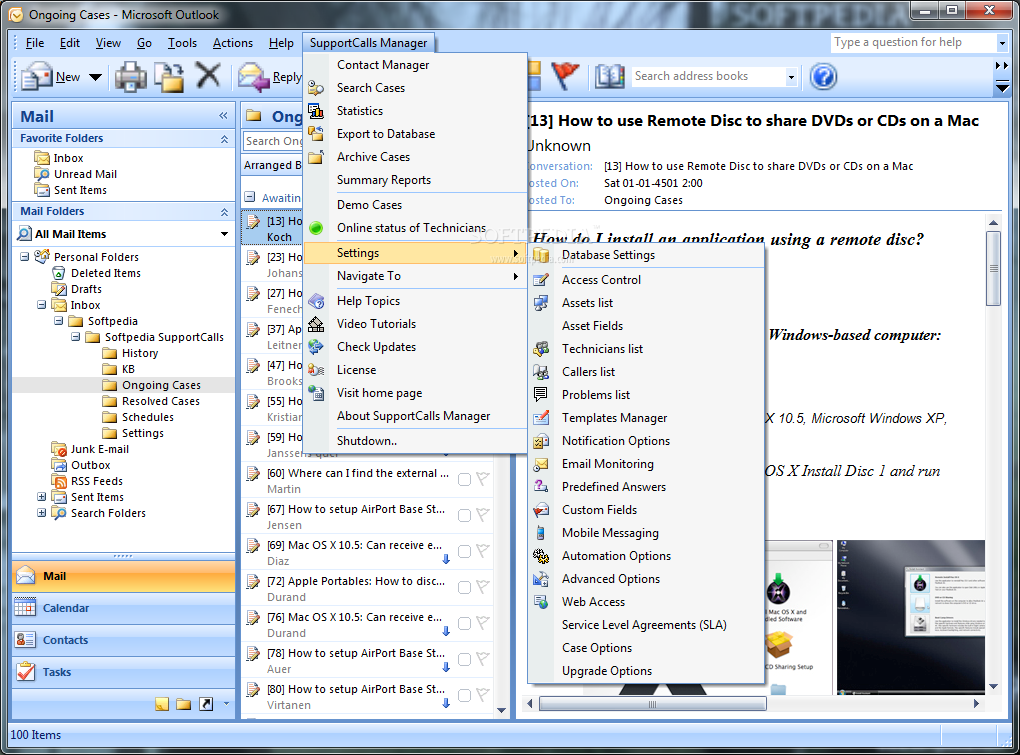Open the Resolved Cases folder
Screen dimensions: 1020x755
(x=161, y=401)
